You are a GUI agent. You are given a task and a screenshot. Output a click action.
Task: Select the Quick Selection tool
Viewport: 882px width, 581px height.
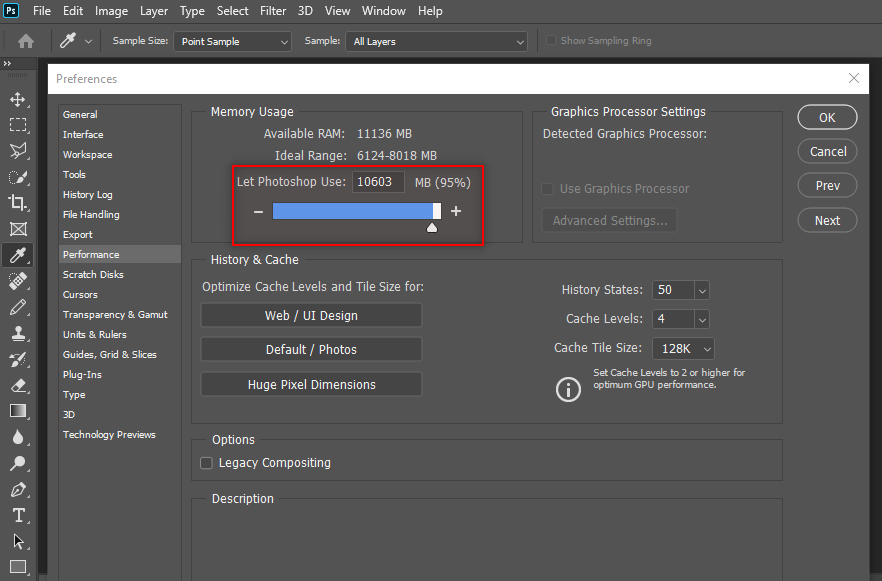pyautogui.click(x=17, y=177)
